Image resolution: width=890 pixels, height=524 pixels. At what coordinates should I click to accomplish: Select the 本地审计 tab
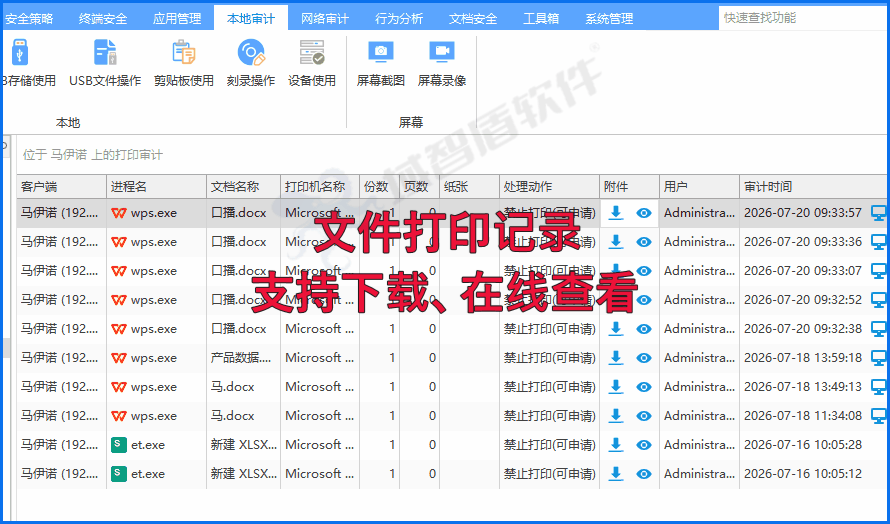pyautogui.click(x=251, y=18)
